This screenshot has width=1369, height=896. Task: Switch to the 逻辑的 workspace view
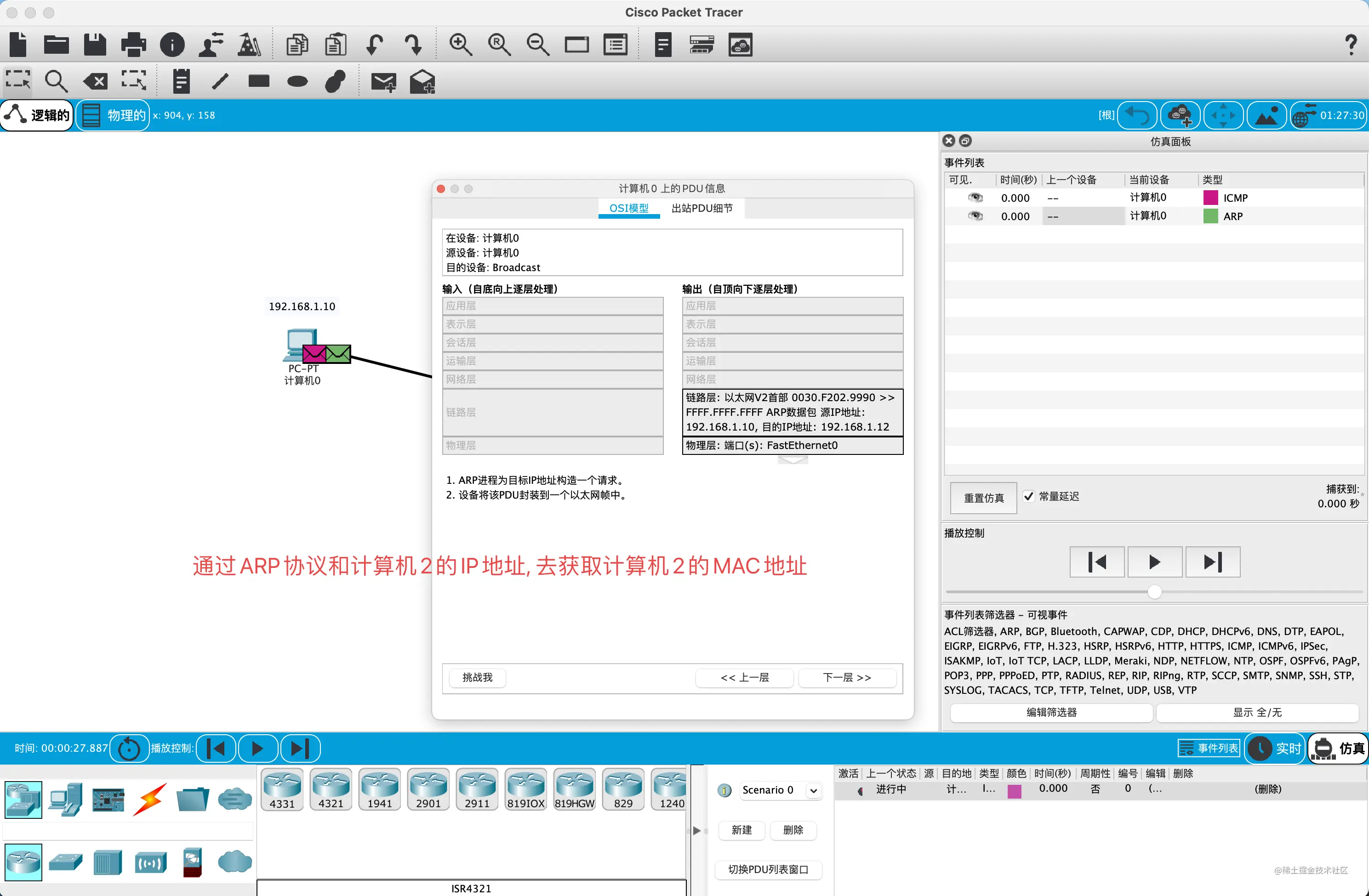(37, 115)
